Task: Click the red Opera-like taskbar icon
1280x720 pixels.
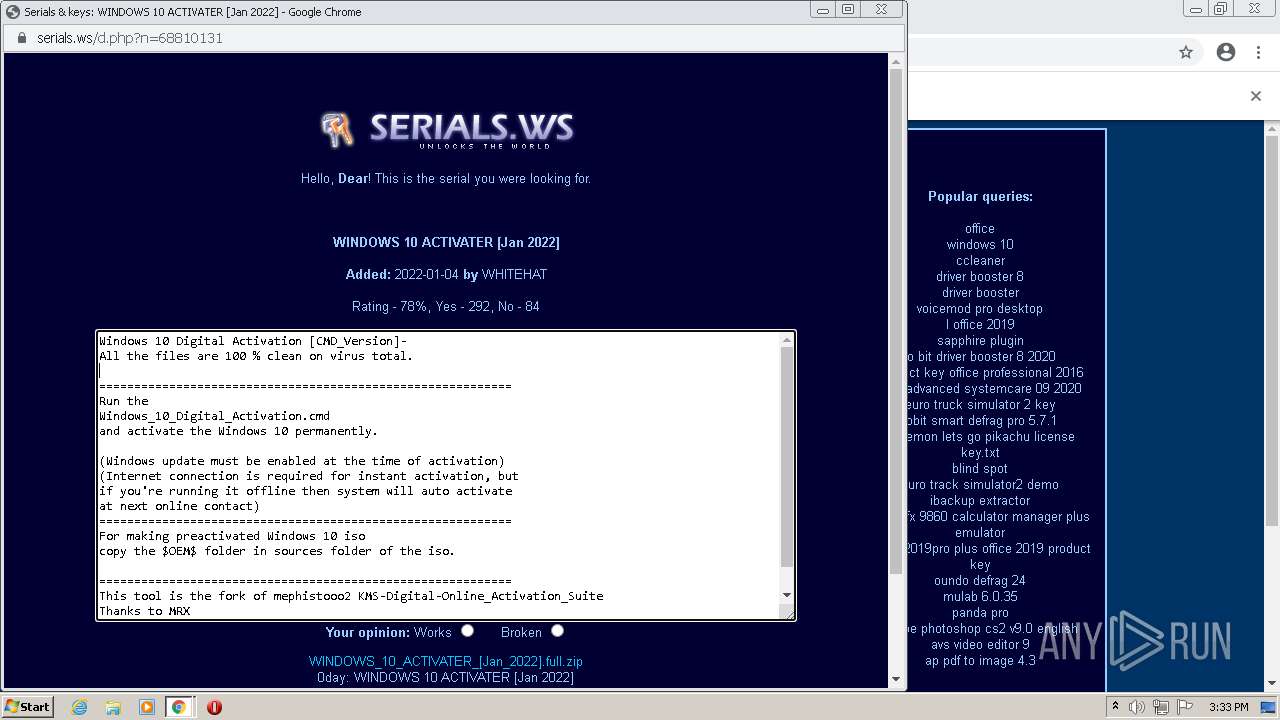Action: coord(214,707)
